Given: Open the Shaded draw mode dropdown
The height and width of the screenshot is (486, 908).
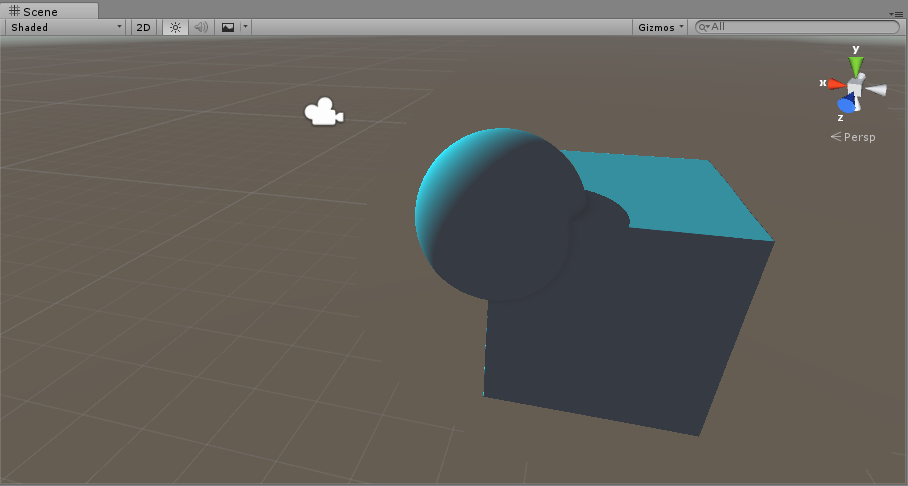Looking at the screenshot, I should point(65,27).
